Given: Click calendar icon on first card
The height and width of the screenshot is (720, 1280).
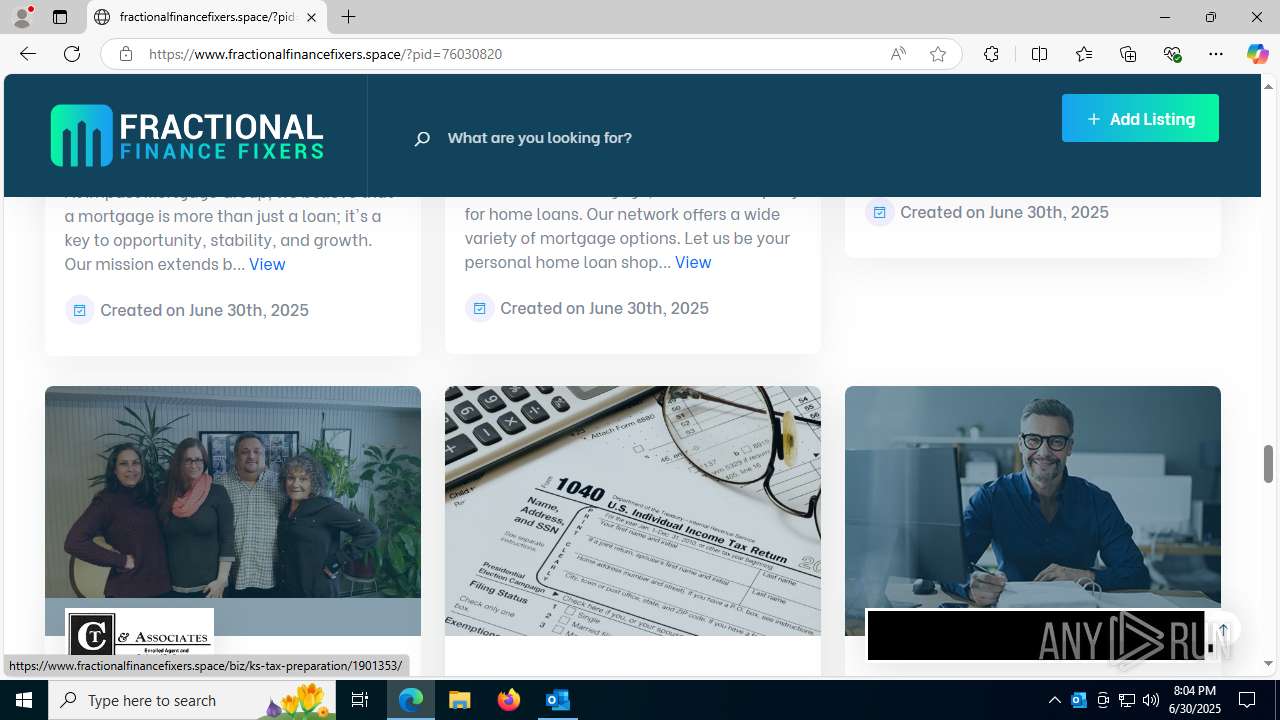Looking at the screenshot, I should click(x=79, y=310).
